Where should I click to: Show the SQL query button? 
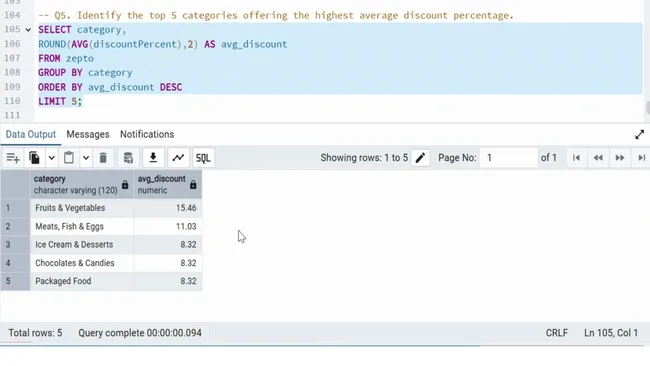coord(203,158)
